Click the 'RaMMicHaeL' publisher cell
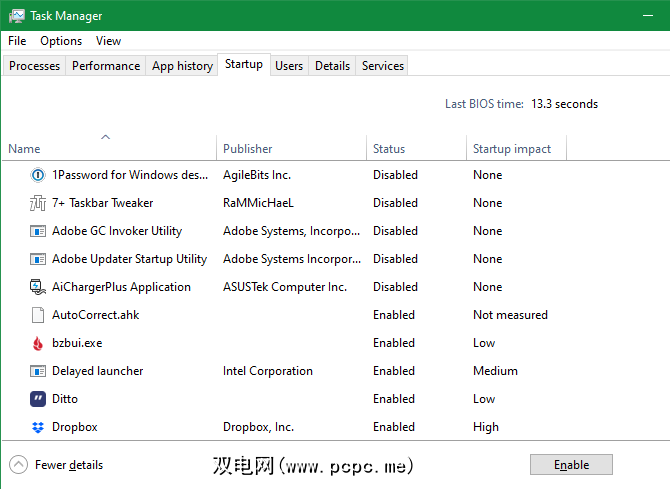The image size is (670, 489). [258, 203]
